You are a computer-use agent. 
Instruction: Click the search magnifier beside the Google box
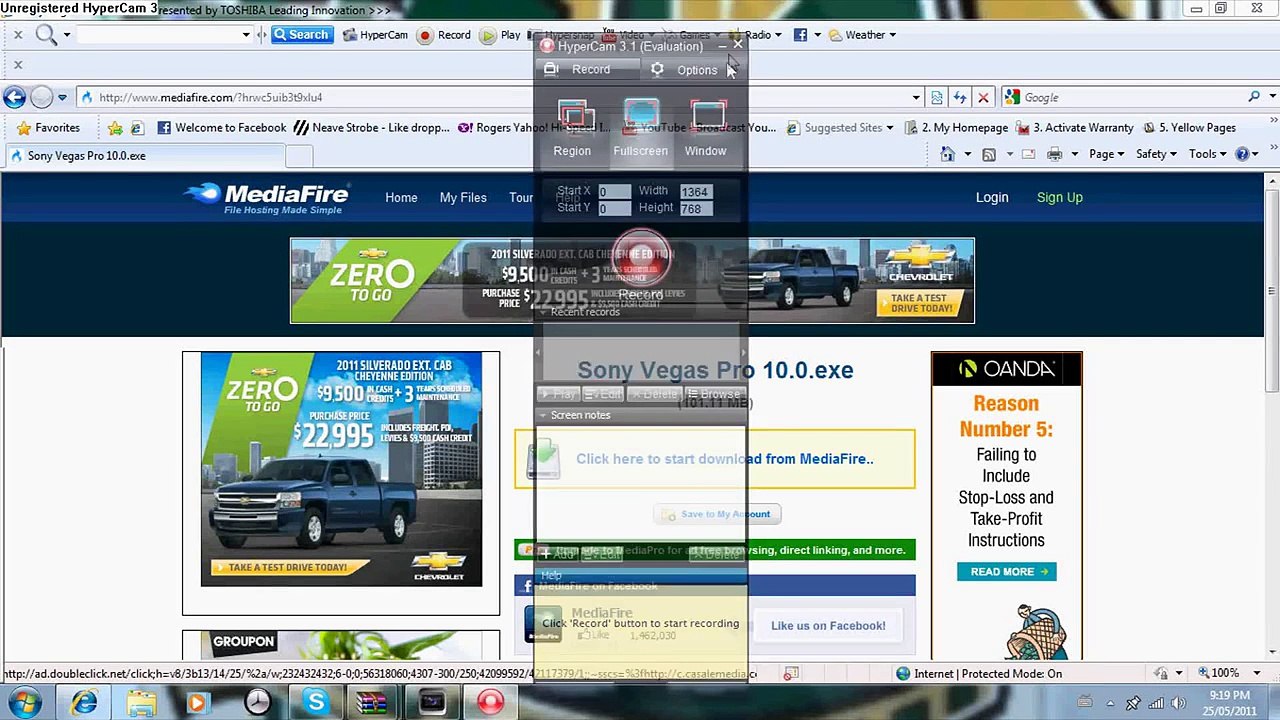pos(1254,97)
